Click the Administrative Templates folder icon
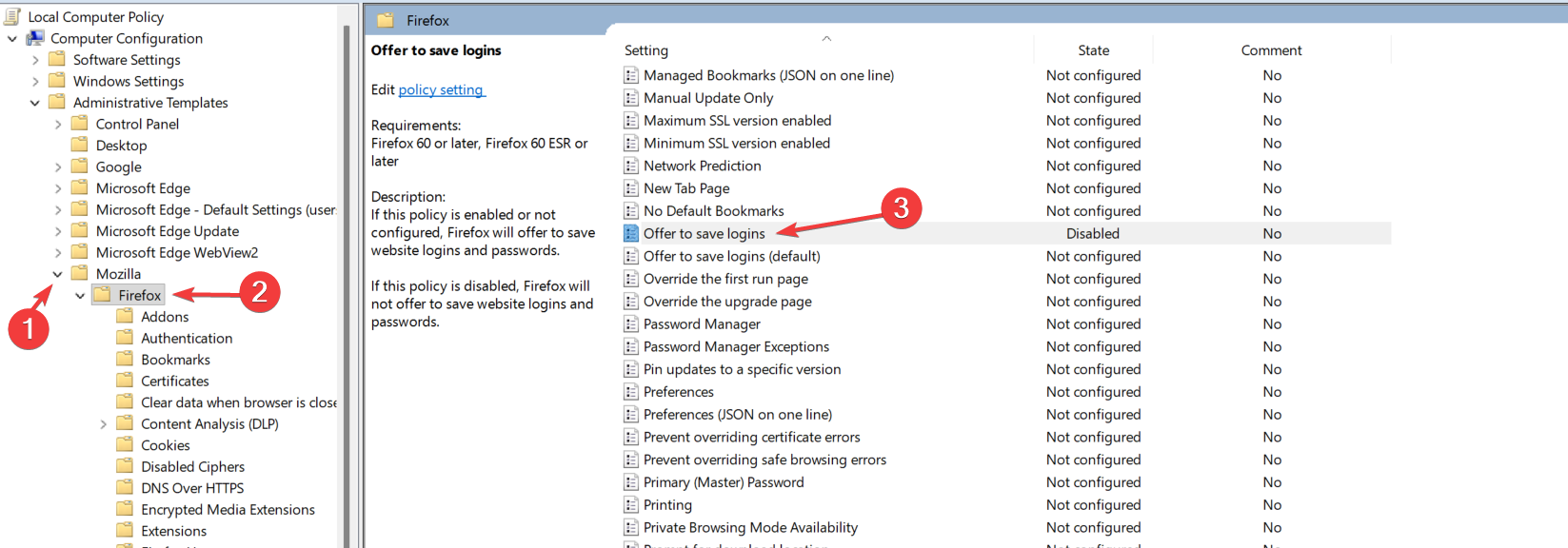Image resolution: width=1568 pixels, height=548 pixels. pos(57,102)
